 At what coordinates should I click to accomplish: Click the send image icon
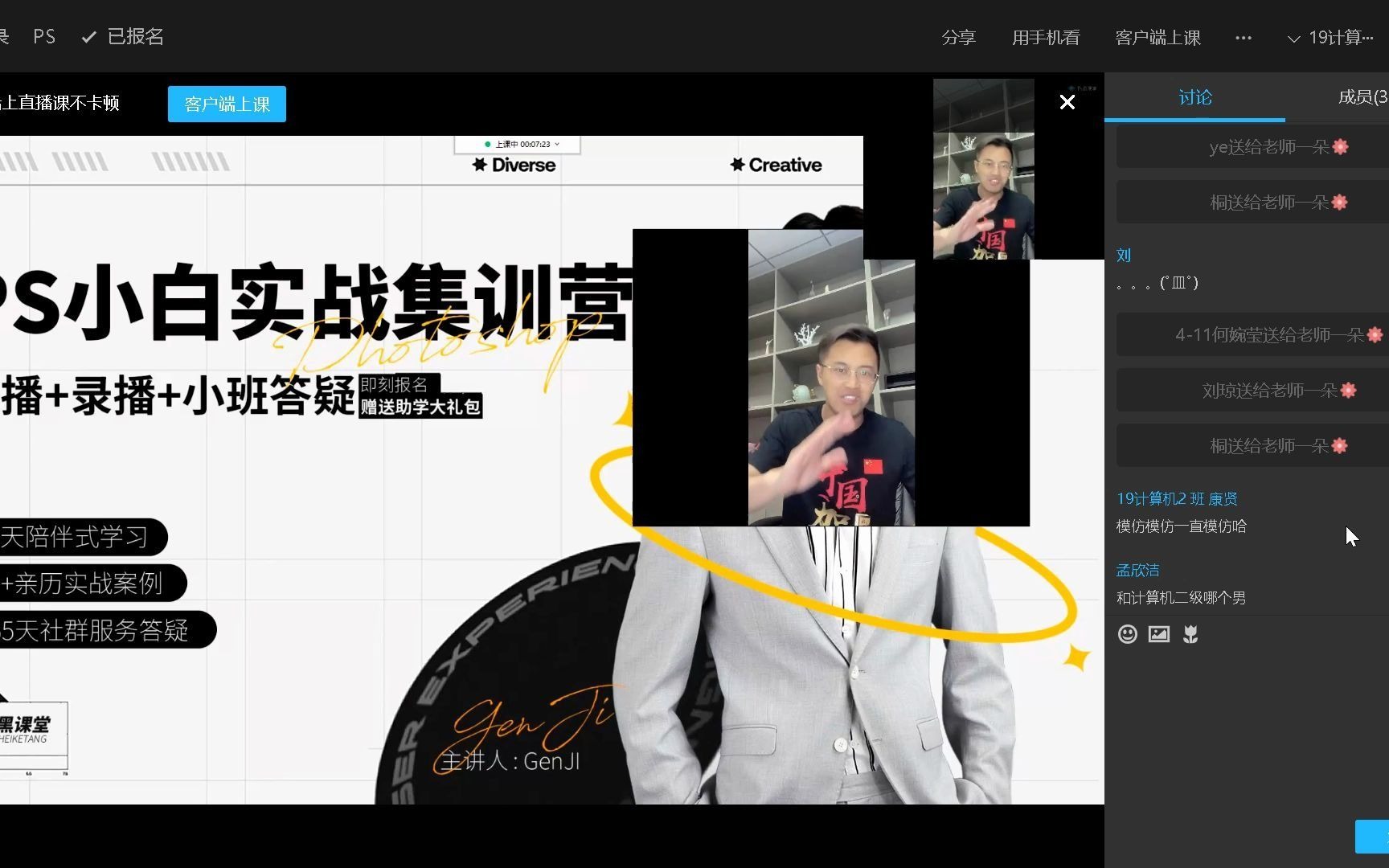point(1159,634)
